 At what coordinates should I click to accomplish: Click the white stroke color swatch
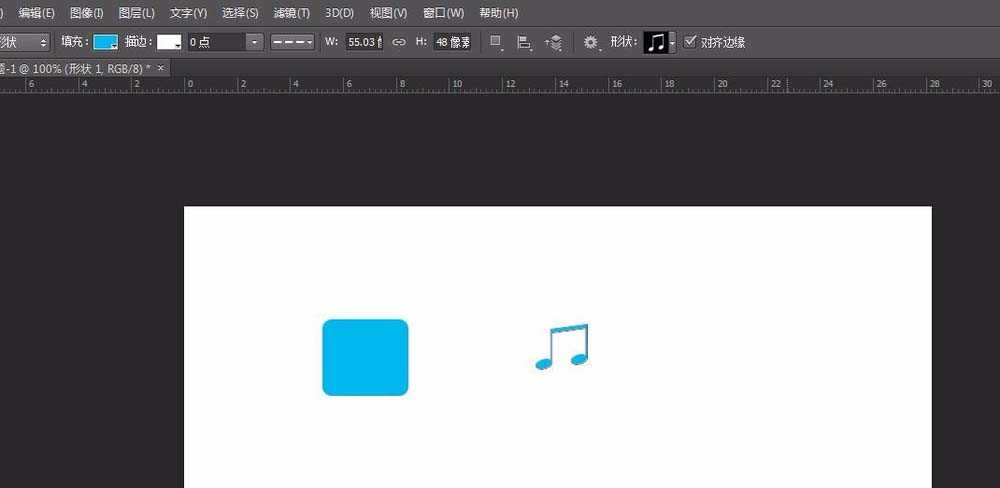click(x=169, y=42)
